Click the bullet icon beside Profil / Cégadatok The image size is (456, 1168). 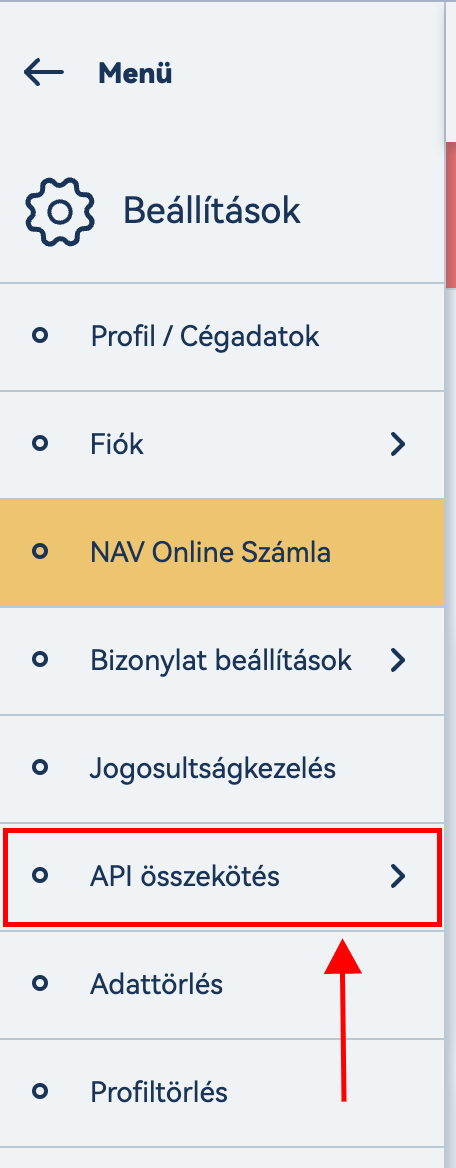click(40, 336)
